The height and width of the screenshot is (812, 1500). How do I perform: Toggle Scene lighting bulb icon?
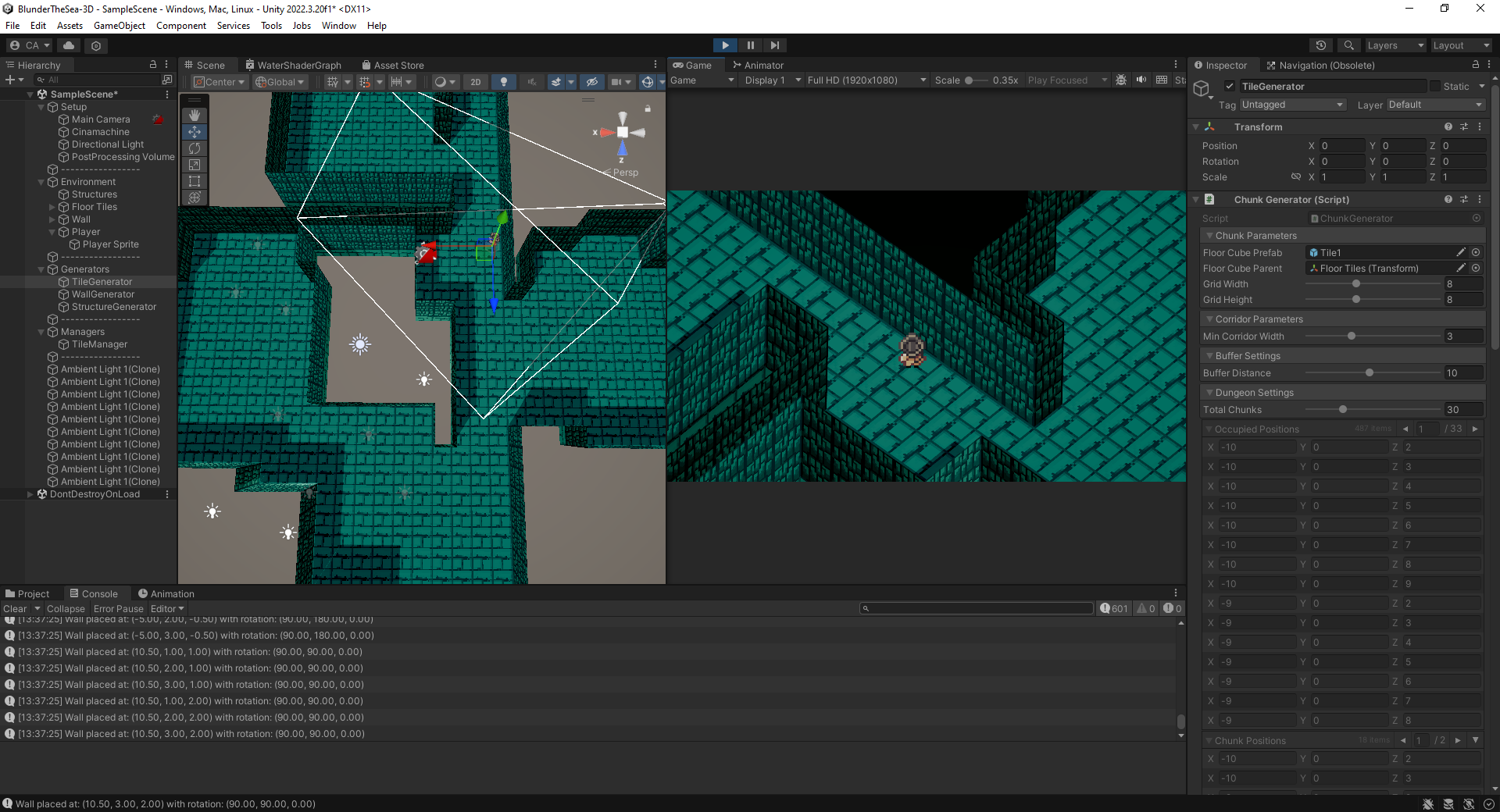pyautogui.click(x=504, y=81)
